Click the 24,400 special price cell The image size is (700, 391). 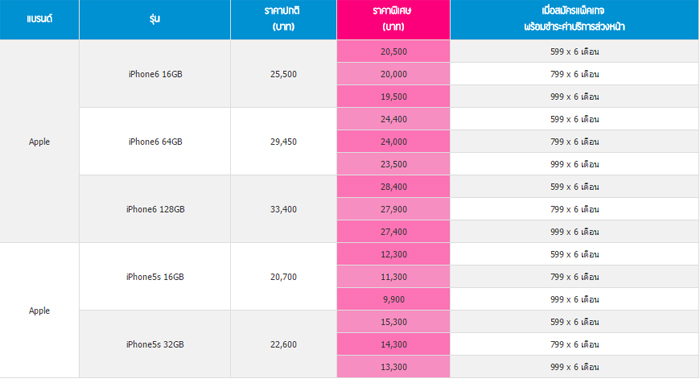tap(393, 119)
